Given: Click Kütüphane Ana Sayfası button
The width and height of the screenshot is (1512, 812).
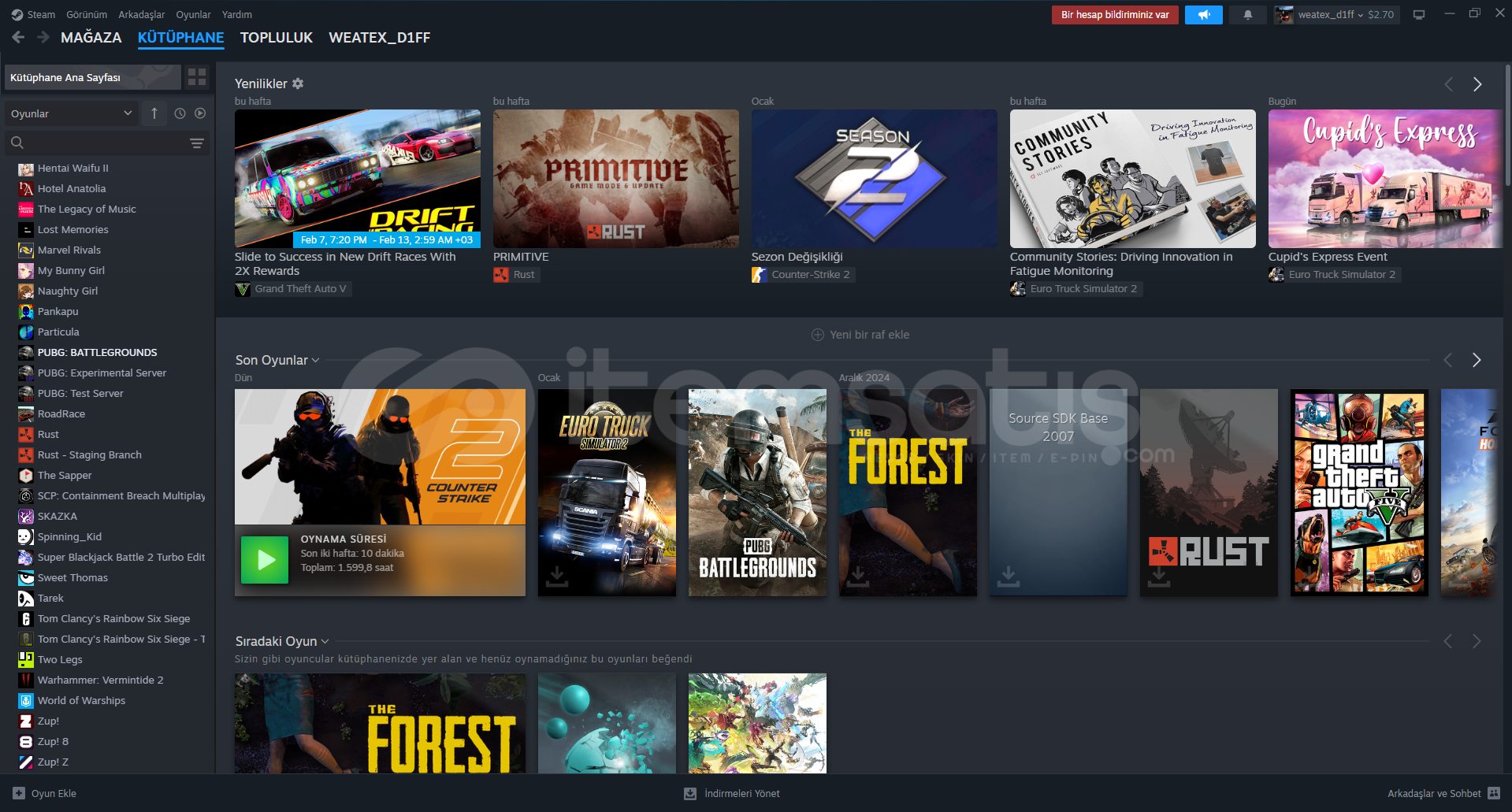Looking at the screenshot, I should pyautogui.click(x=93, y=77).
